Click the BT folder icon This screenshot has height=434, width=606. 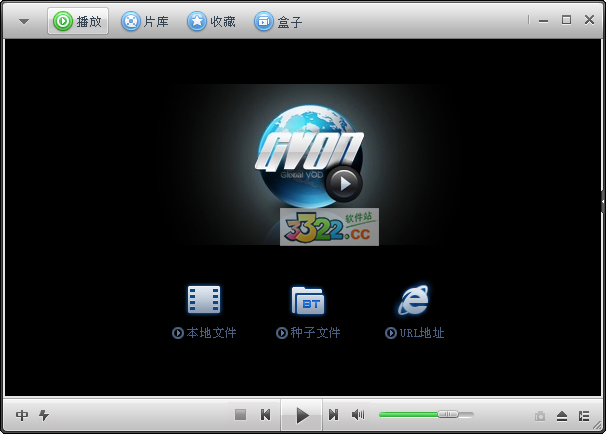coord(308,300)
